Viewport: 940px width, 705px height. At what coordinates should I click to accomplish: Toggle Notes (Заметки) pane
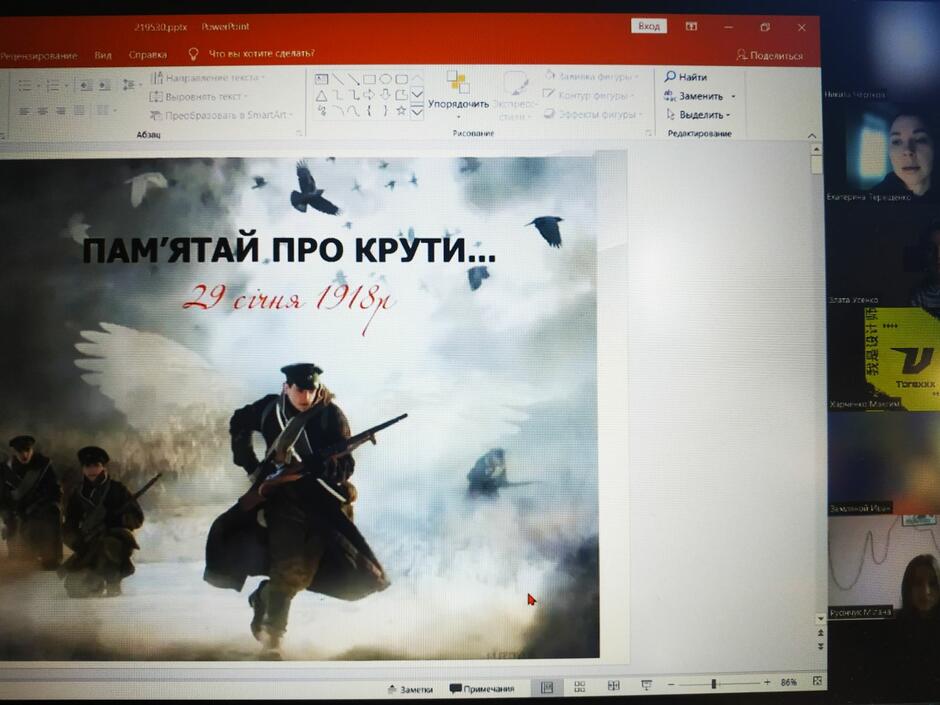click(x=410, y=689)
